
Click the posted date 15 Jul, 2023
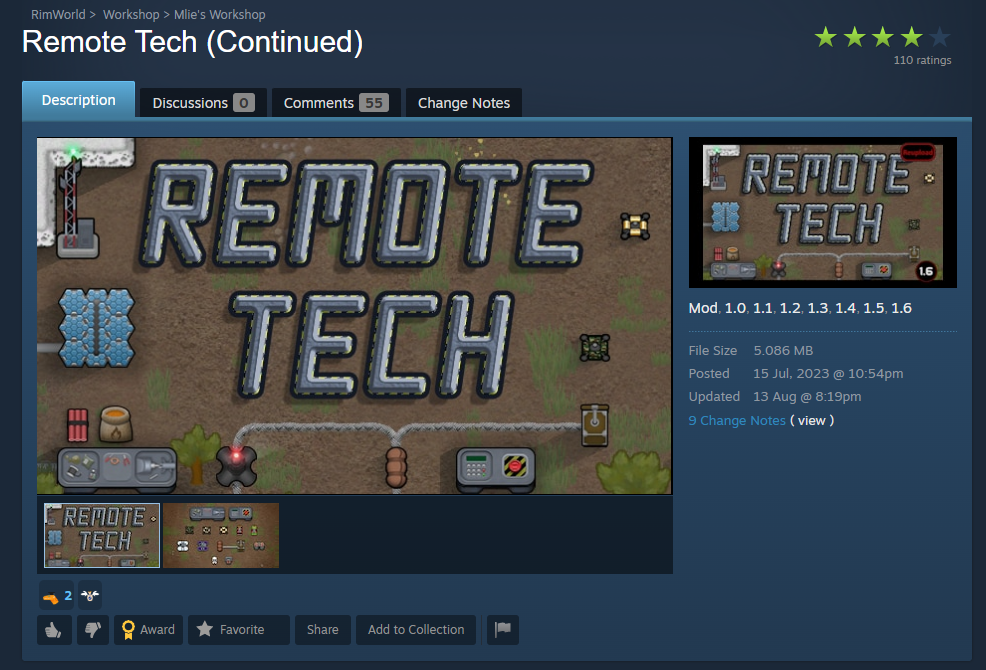click(828, 374)
